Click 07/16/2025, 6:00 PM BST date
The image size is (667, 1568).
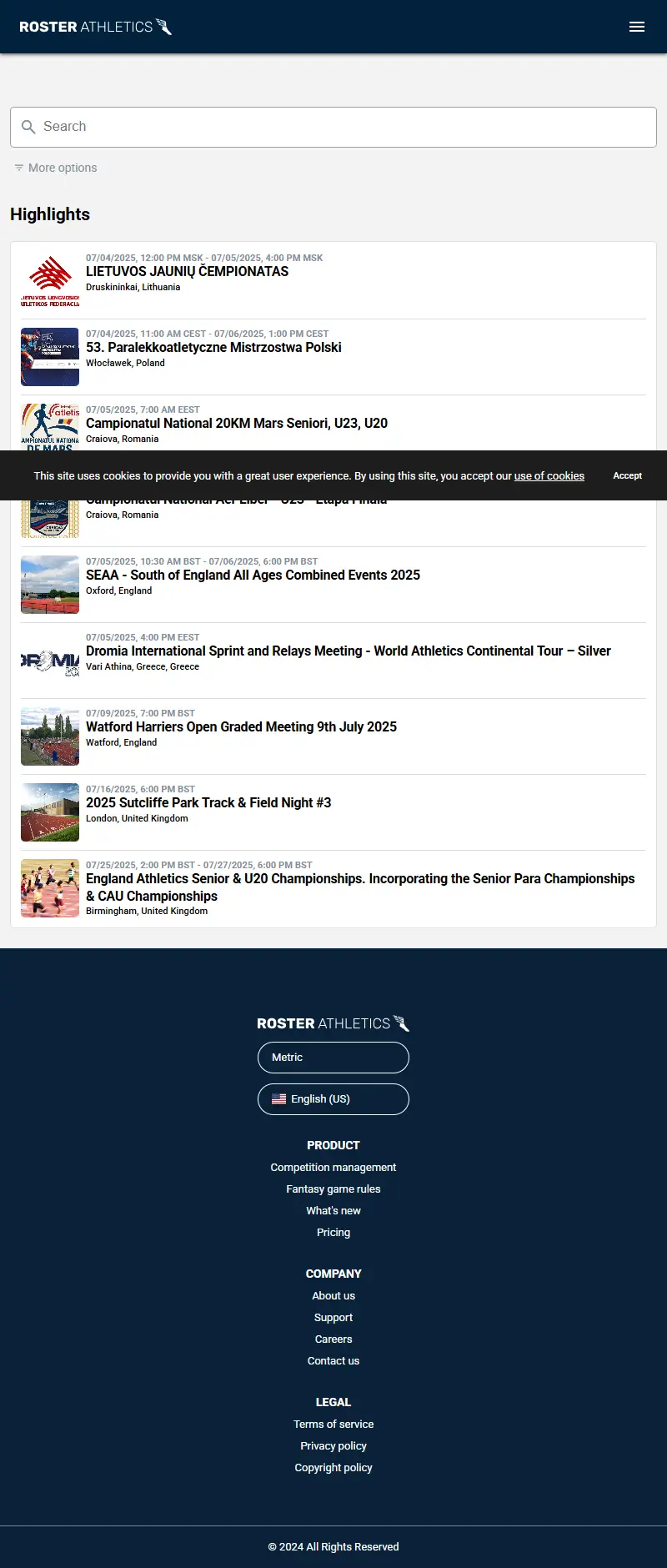140,789
